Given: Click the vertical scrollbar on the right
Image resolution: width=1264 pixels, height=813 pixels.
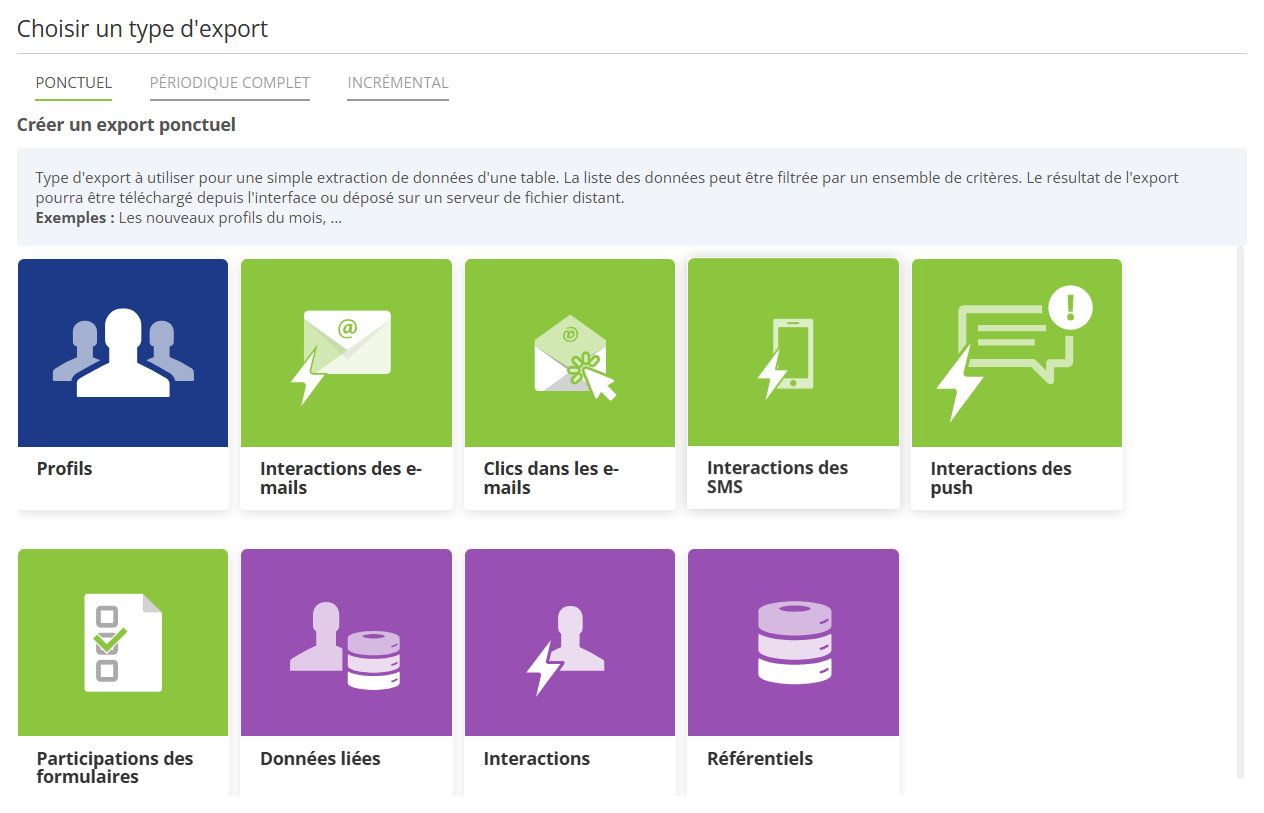Looking at the screenshot, I should tap(1240, 510).
